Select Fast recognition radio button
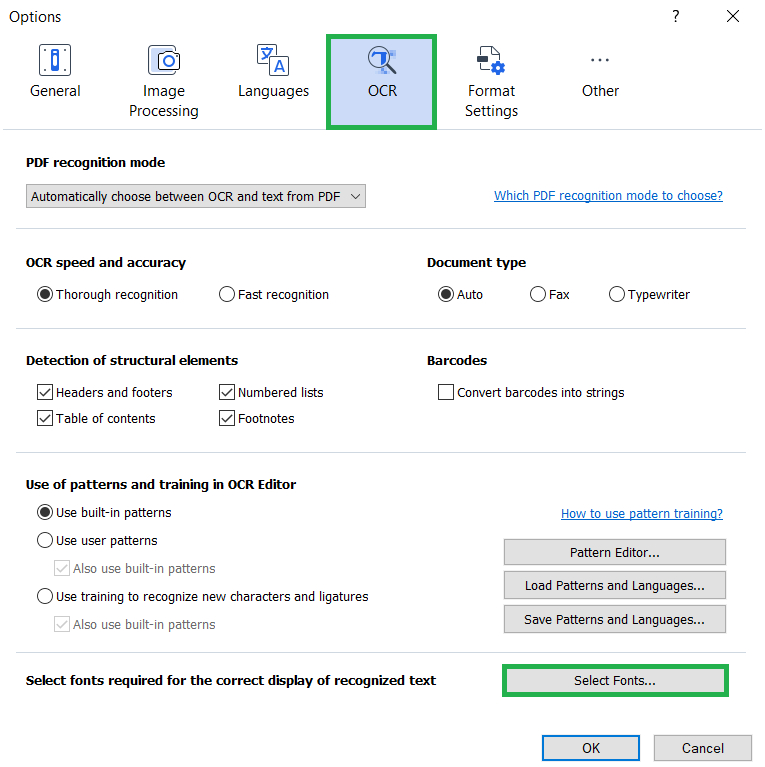 (x=227, y=294)
